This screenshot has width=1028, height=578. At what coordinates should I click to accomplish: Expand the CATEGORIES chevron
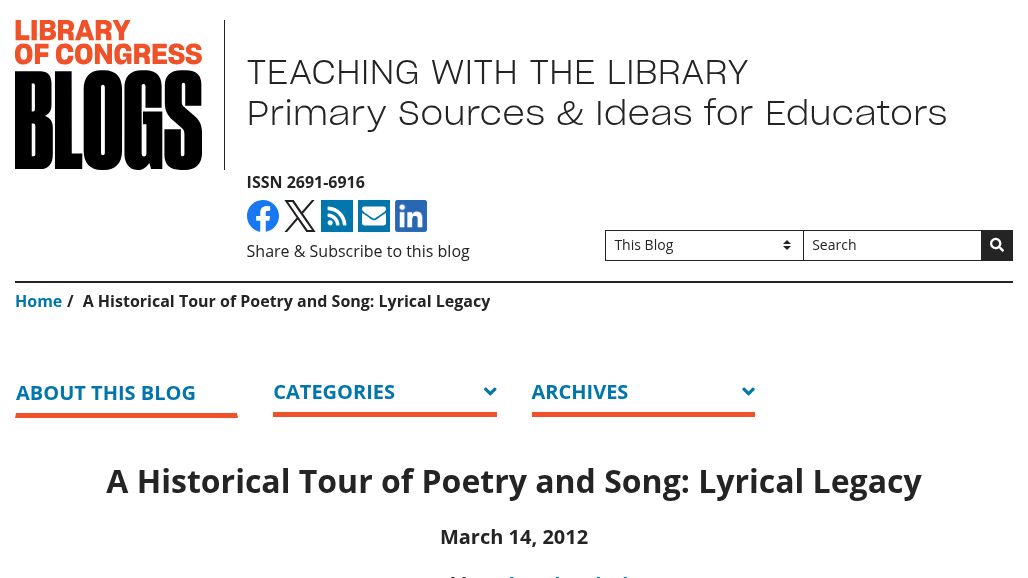(490, 391)
